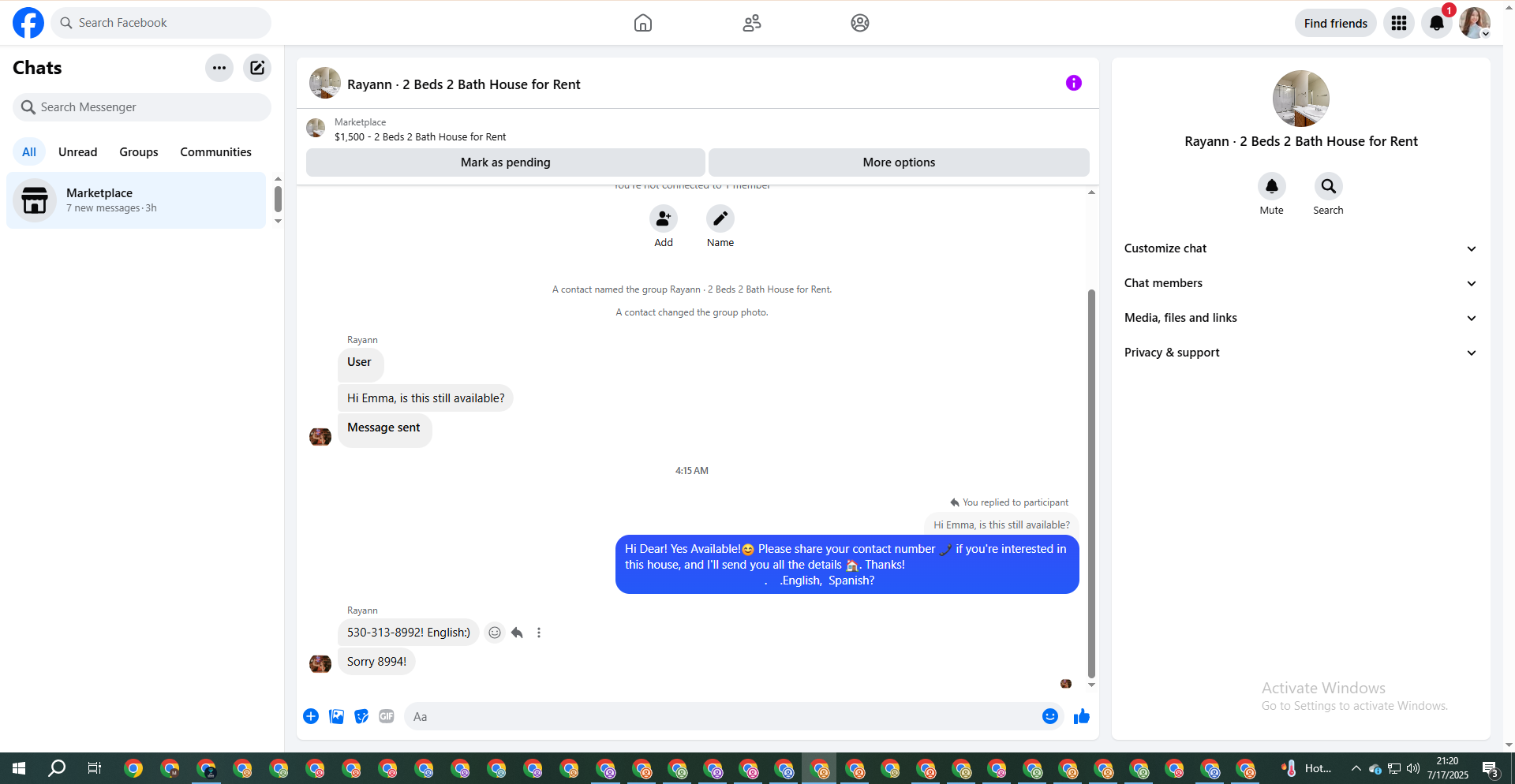Open the Facebook menu grid icon
The image size is (1515, 784).
tap(1399, 23)
